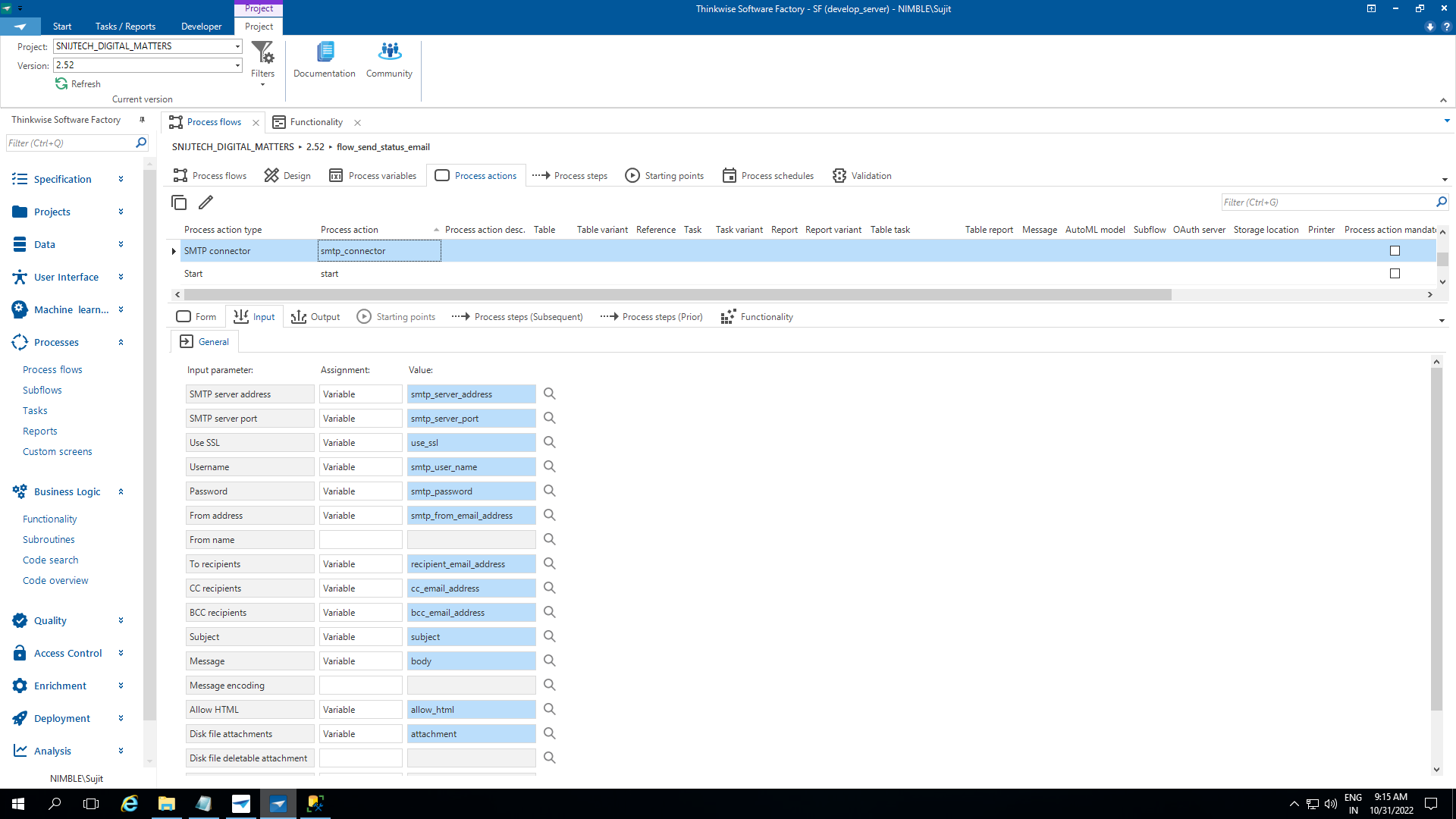
Task: Click the sidebar Filter (Ctrl+Q) field
Action: coord(71,143)
